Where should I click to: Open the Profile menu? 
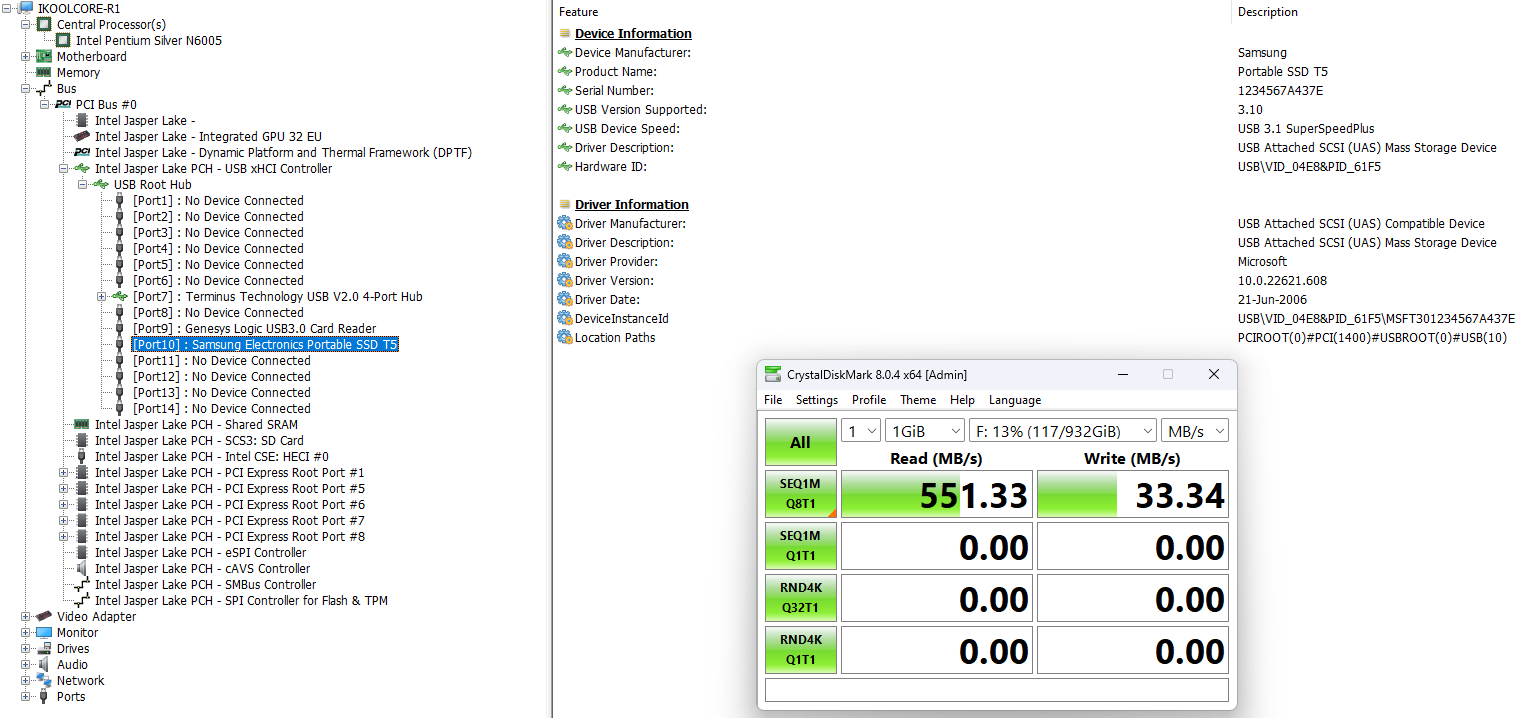869,400
